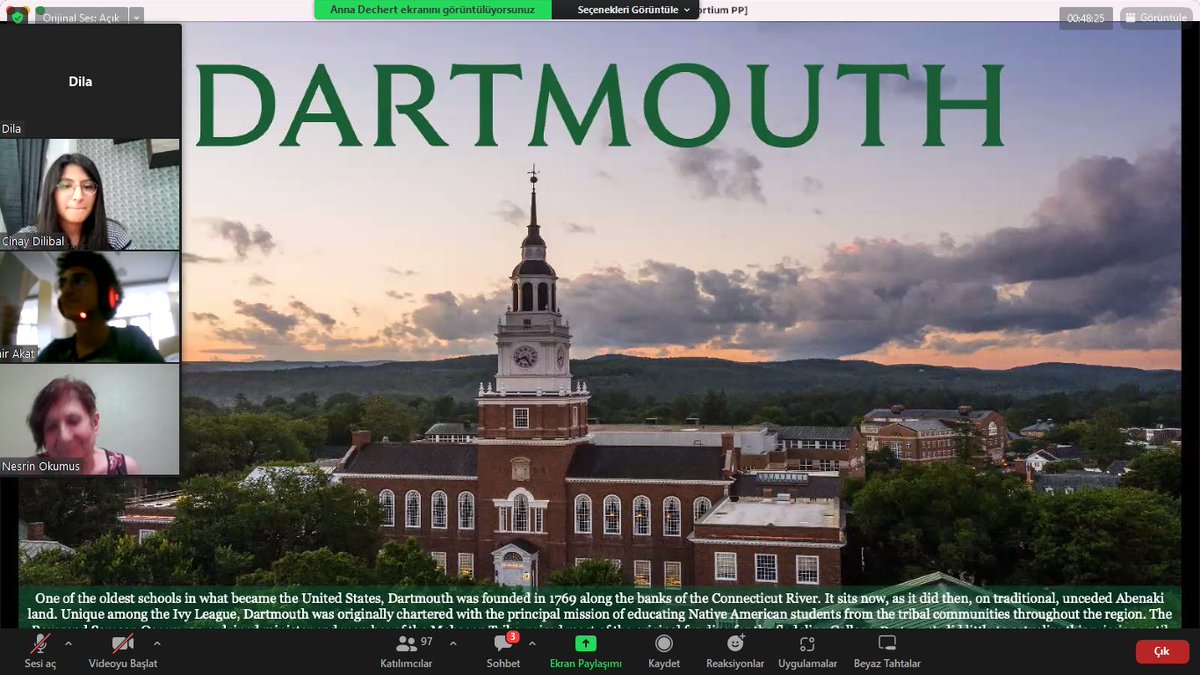The height and width of the screenshot is (675, 1200).
Task: Click the green security shield icon
Action: 16,16
